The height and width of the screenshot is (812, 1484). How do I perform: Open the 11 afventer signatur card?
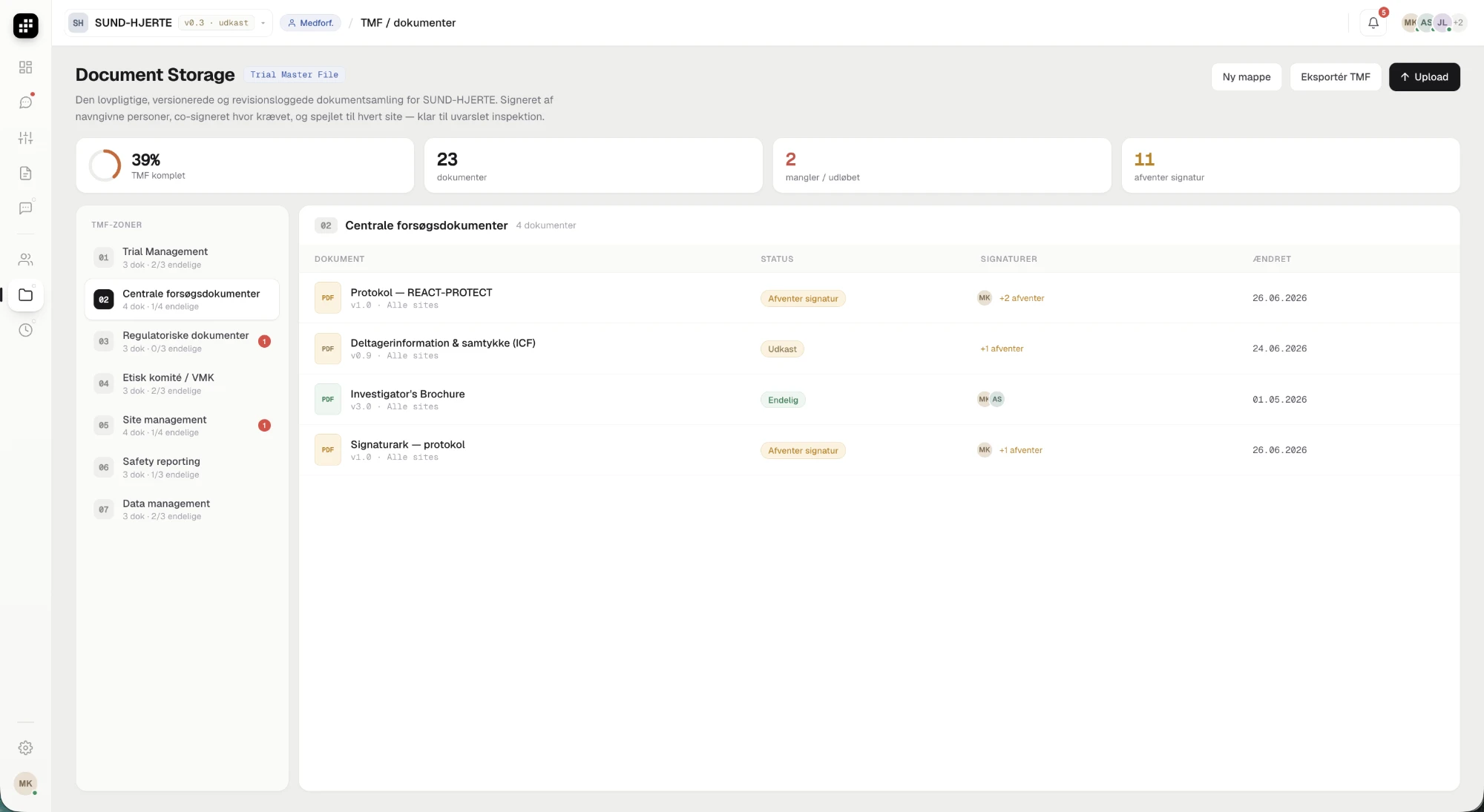click(x=1290, y=165)
